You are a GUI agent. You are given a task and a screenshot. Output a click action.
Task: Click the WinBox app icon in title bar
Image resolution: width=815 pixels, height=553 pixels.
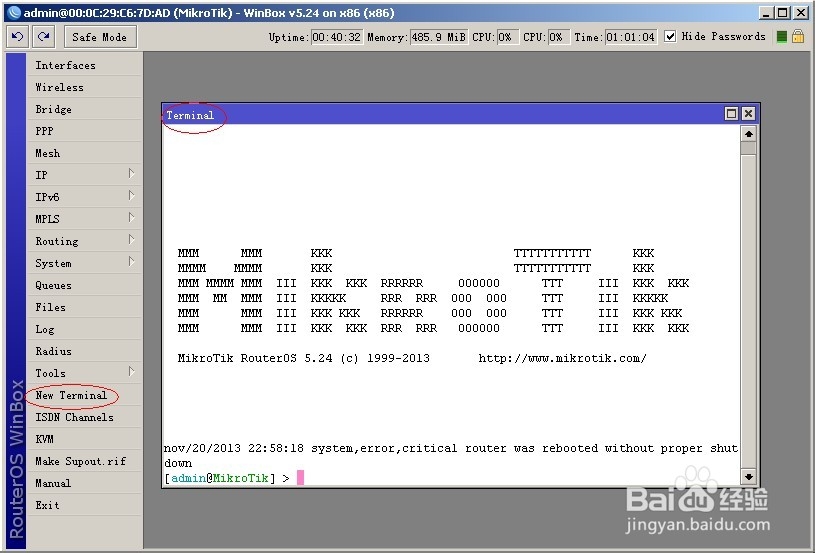[15, 12]
